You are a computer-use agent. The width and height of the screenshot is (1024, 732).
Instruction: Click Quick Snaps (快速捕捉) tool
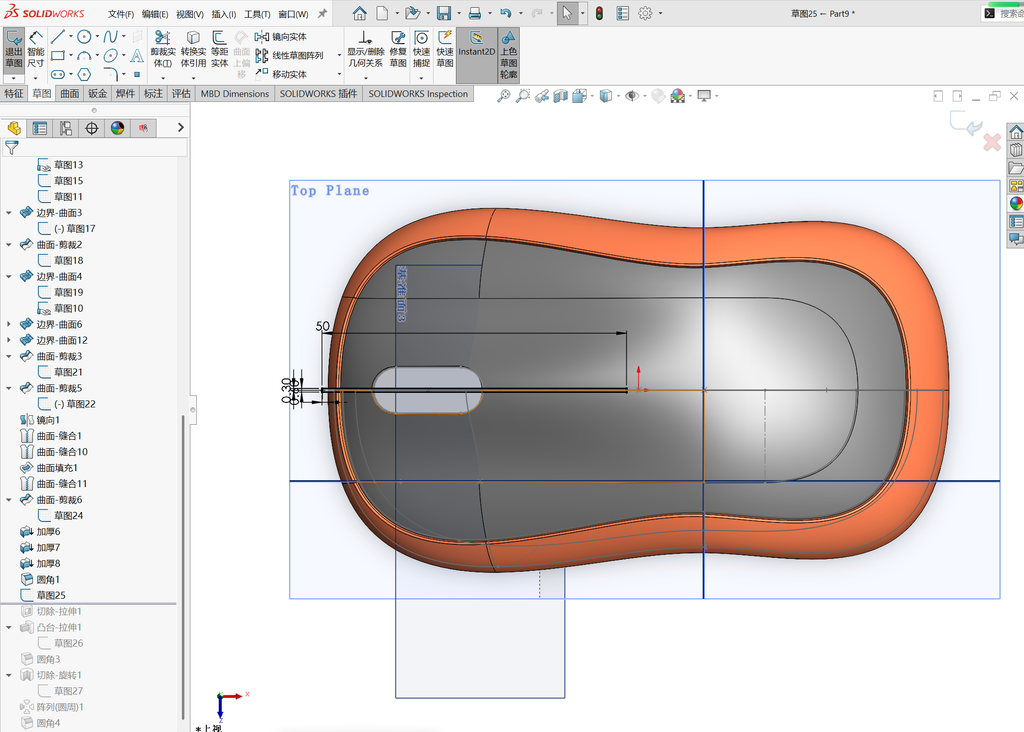pos(421,50)
